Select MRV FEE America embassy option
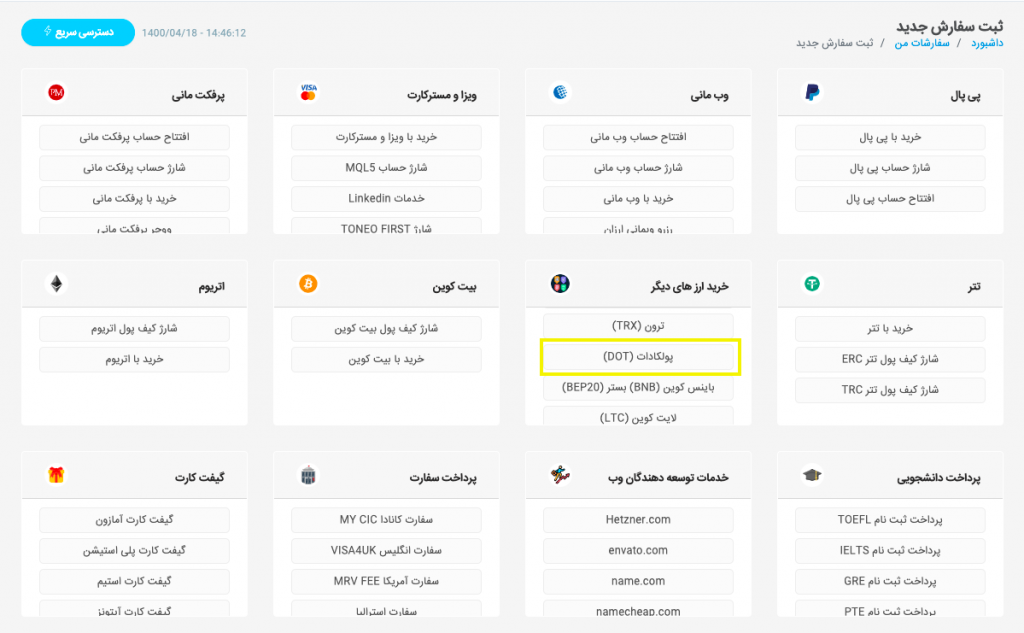The height and width of the screenshot is (633, 1024). tap(386, 581)
